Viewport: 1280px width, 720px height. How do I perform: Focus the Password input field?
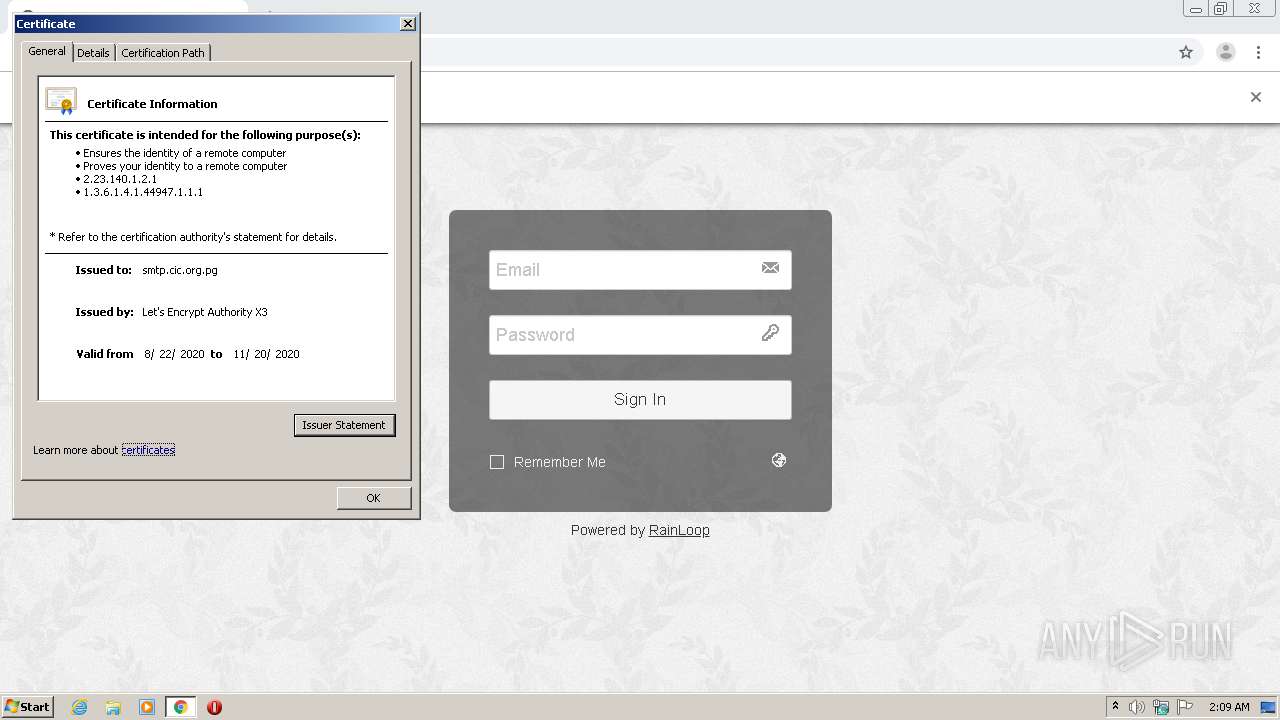point(640,335)
